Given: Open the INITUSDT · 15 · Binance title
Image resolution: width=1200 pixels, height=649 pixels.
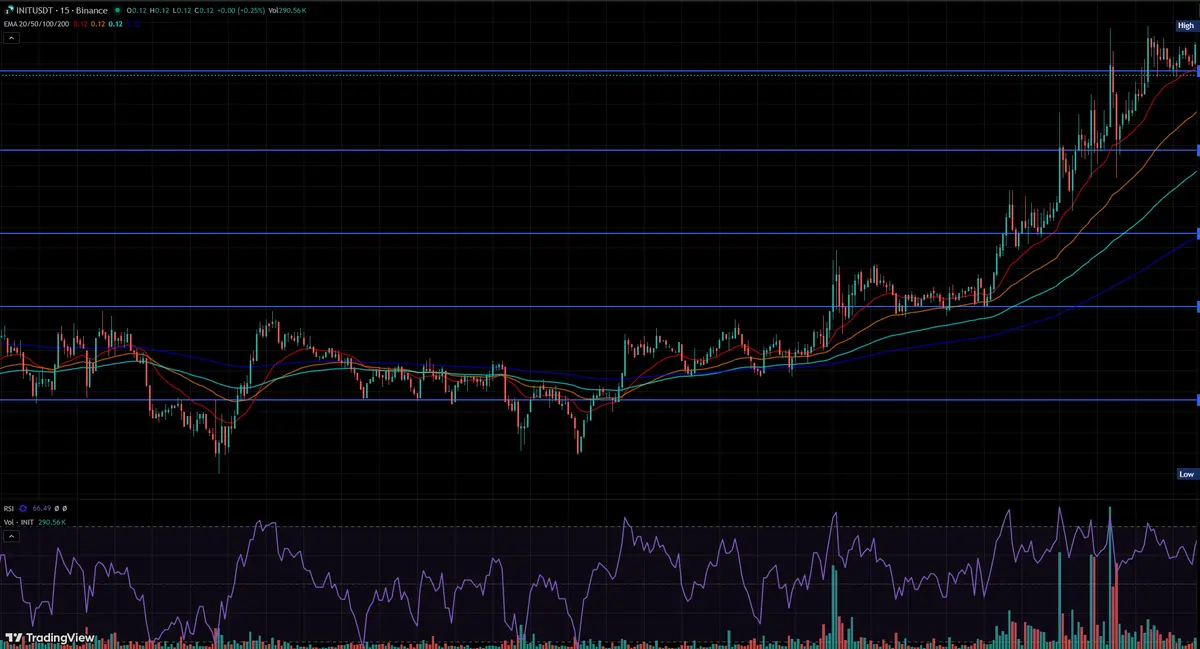Looking at the screenshot, I should click(x=62, y=11).
